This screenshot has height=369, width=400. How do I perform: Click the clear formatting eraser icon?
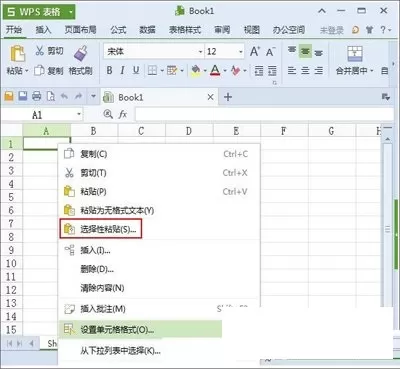(x=235, y=70)
